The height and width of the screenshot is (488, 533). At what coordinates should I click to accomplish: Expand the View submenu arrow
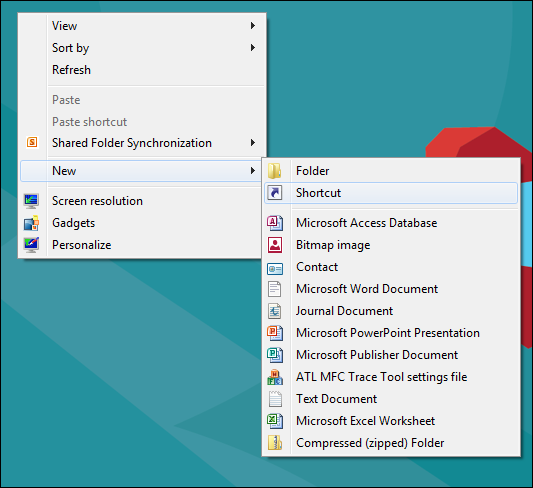coord(253,25)
